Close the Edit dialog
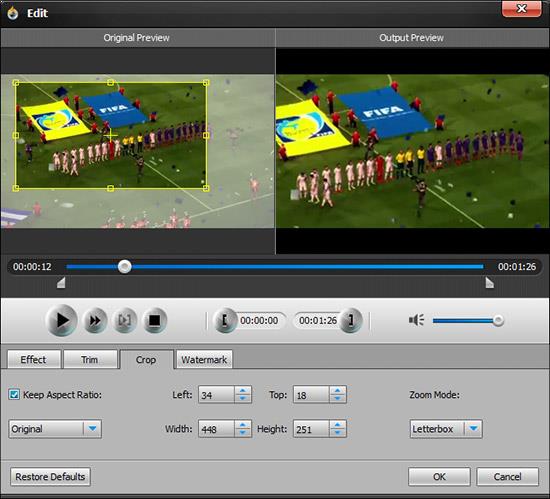Screen dimensions: 550x499 (x=522, y=8)
